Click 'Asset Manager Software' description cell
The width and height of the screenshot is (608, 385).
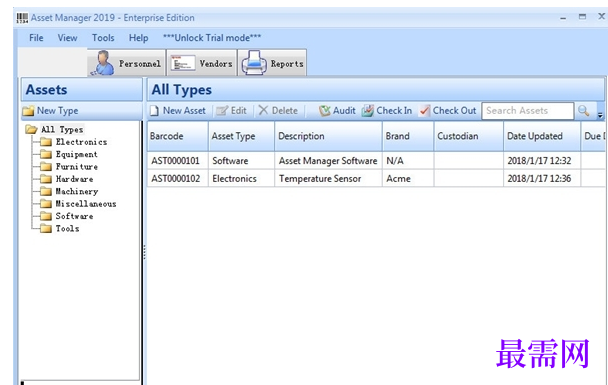[328, 161]
